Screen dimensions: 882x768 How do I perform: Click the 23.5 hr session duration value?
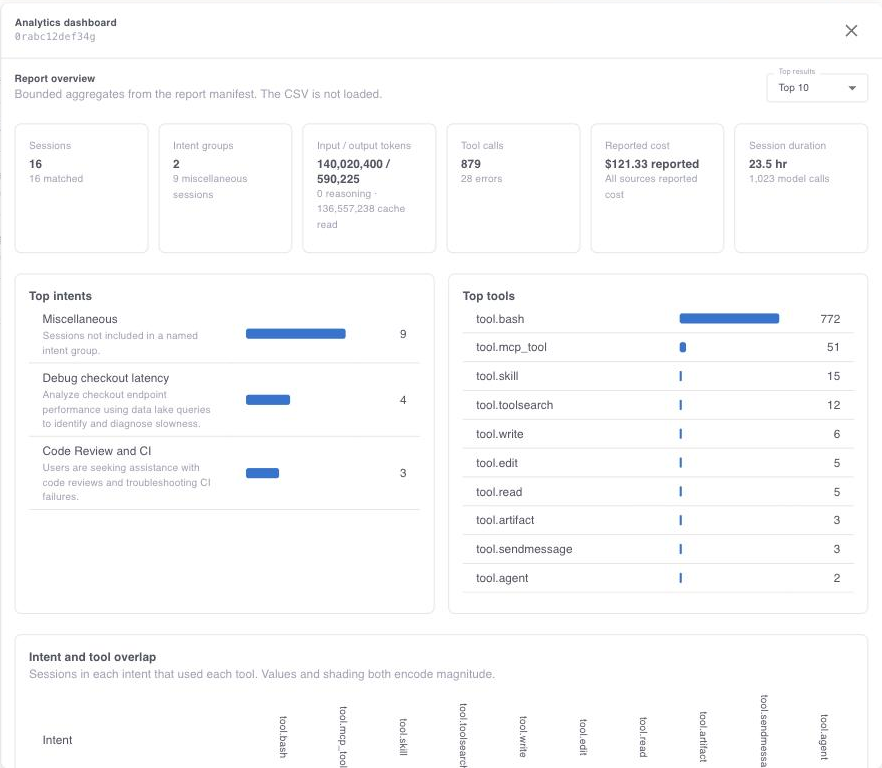pos(767,164)
